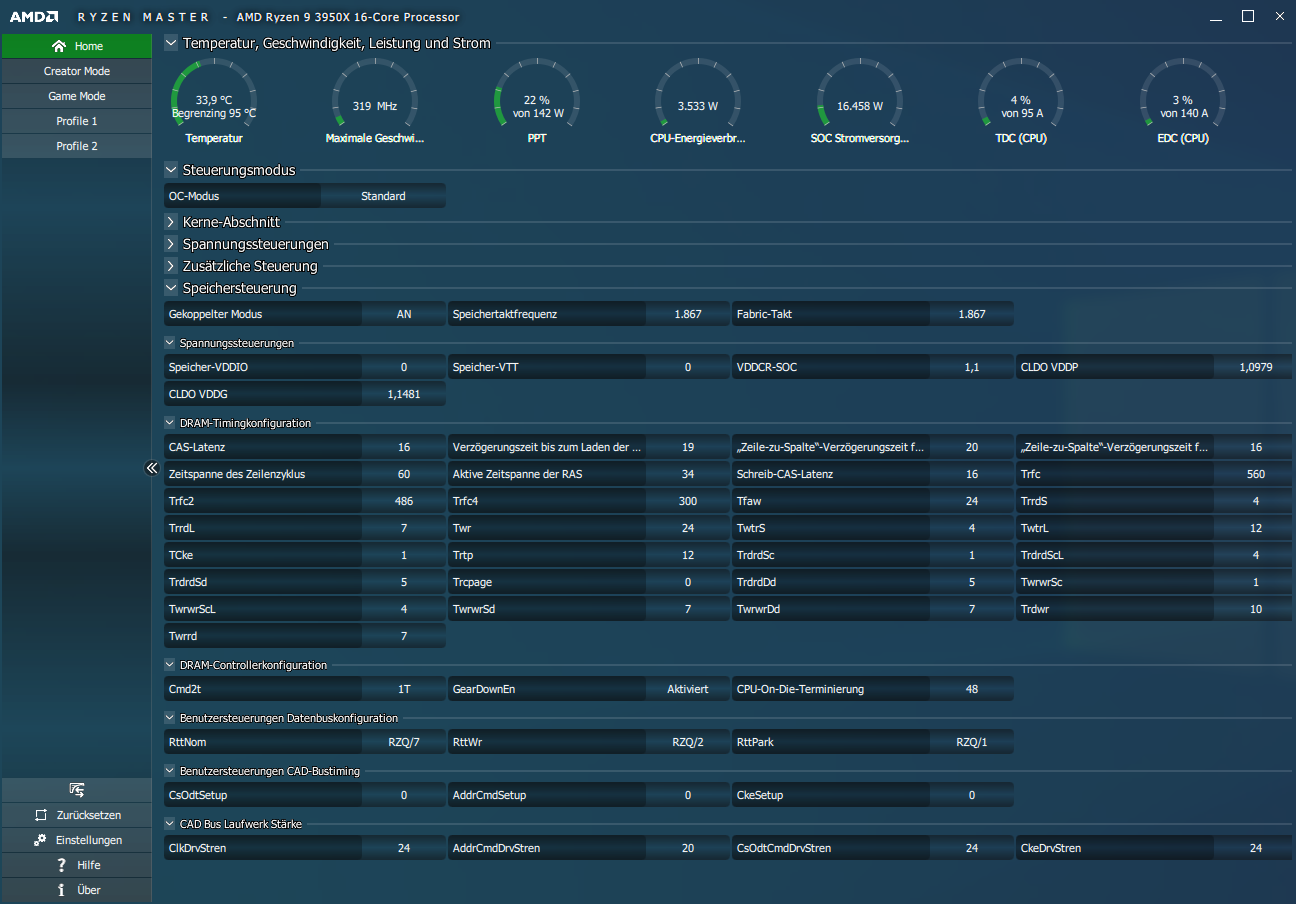Click the CPU-Energieverbrauch gauge
Viewport: 1296px width, 904px height.
[x=698, y=102]
